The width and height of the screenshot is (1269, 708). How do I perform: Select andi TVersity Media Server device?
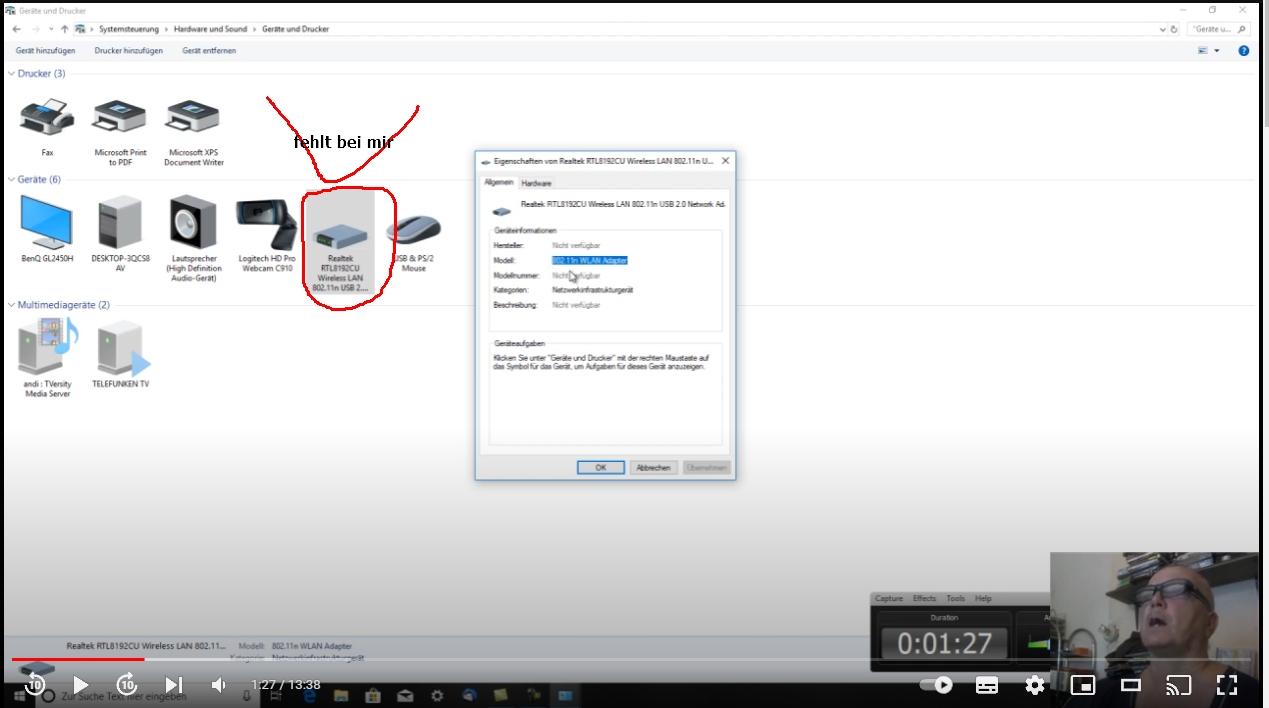48,358
